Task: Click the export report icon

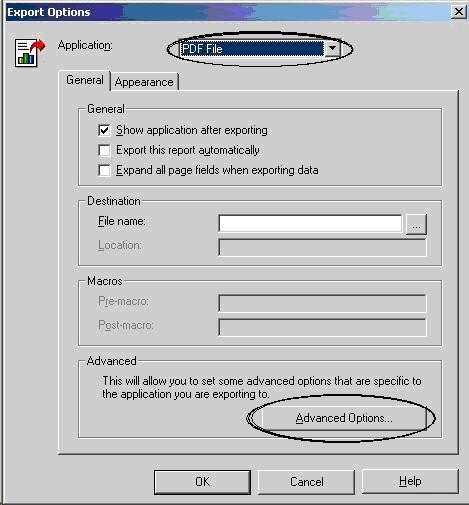Action: coord(29,52)
